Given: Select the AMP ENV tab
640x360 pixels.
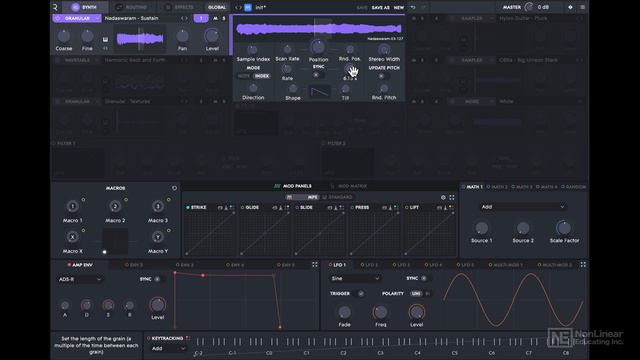Looking at the screenshot, I should pos(80,265).
